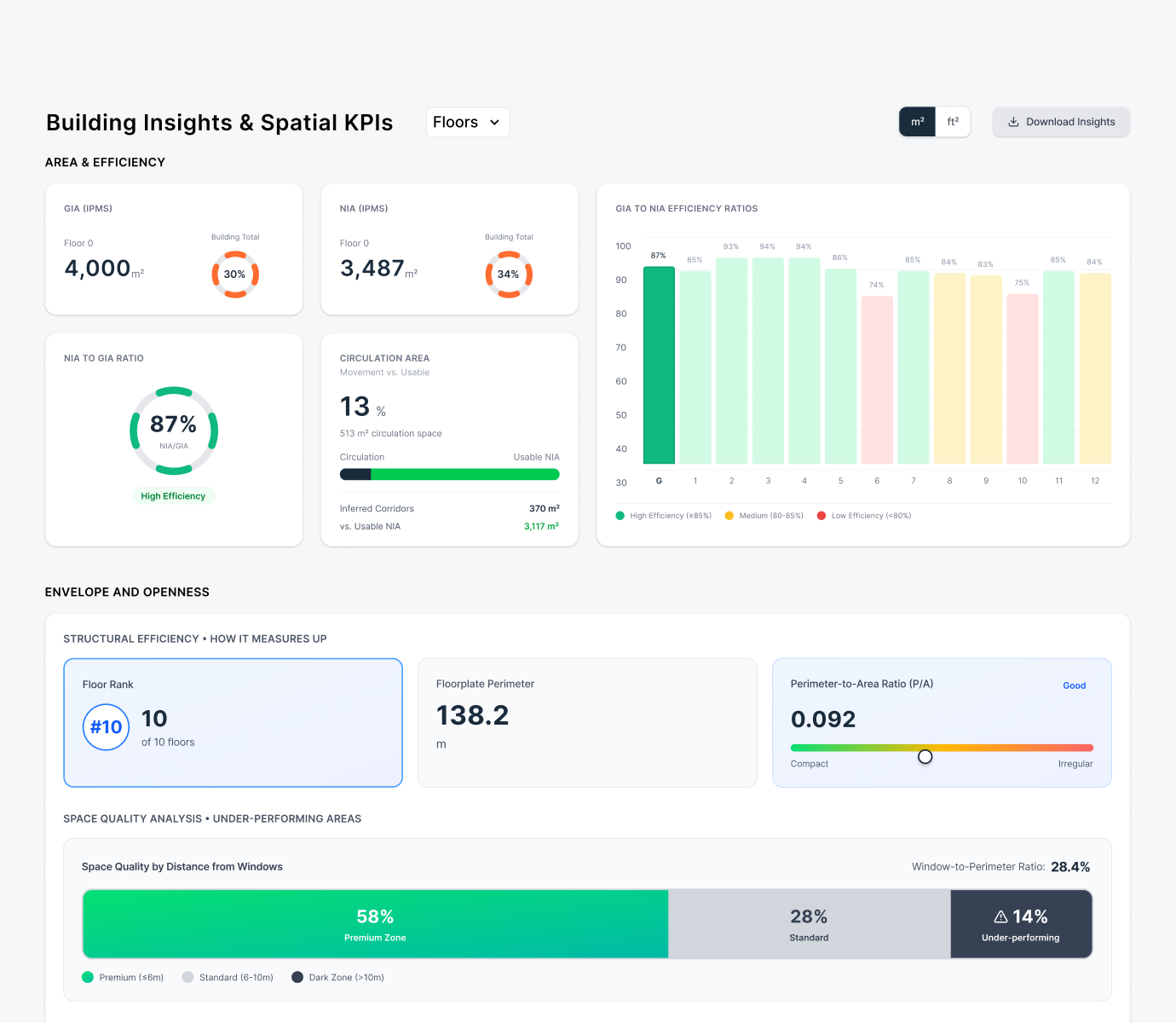Click the GIA Building Total donut chart
Screen dimensions: 1176x1023
point(235,275)
